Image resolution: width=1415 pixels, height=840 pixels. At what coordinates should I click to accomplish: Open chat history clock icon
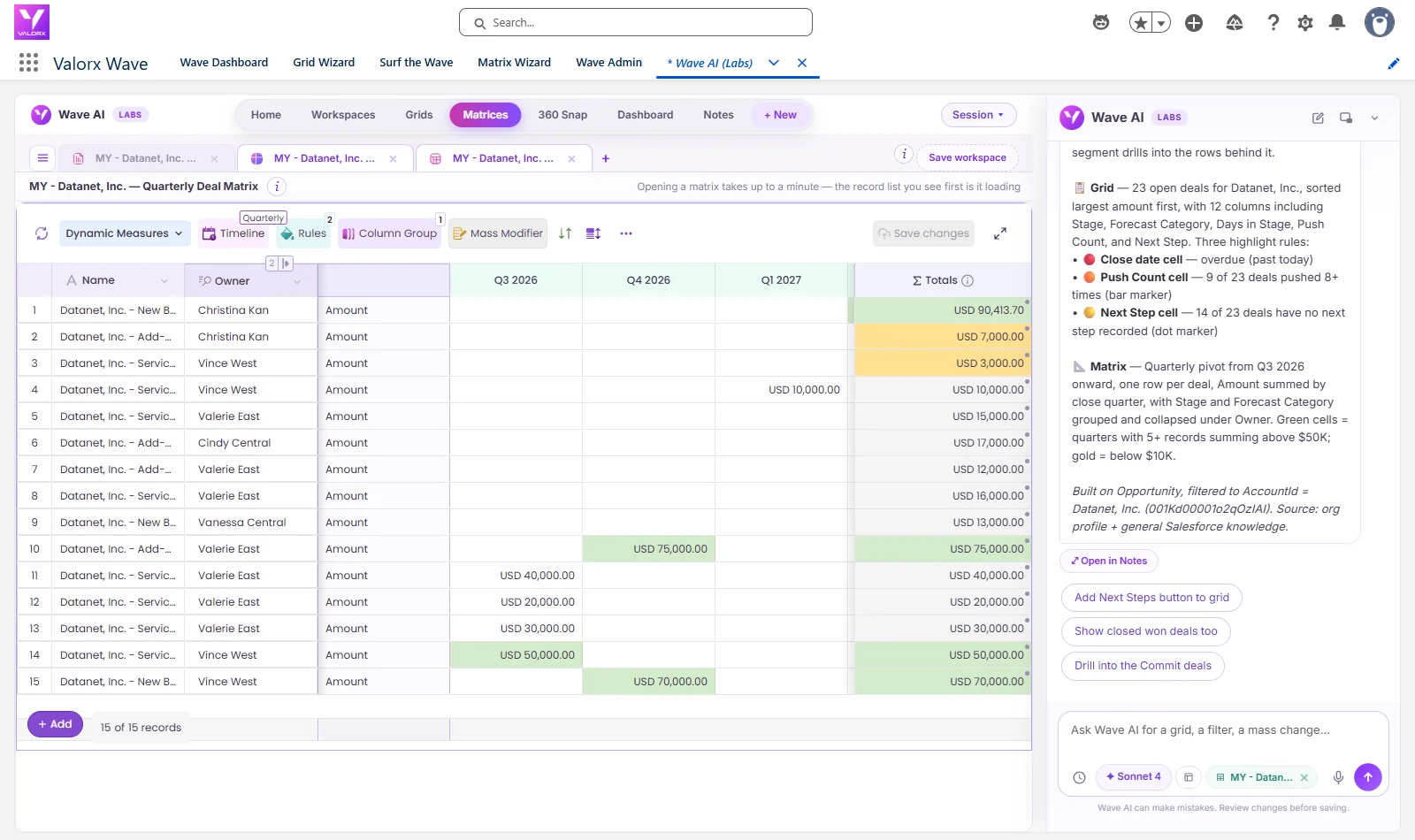(1079, 777)
